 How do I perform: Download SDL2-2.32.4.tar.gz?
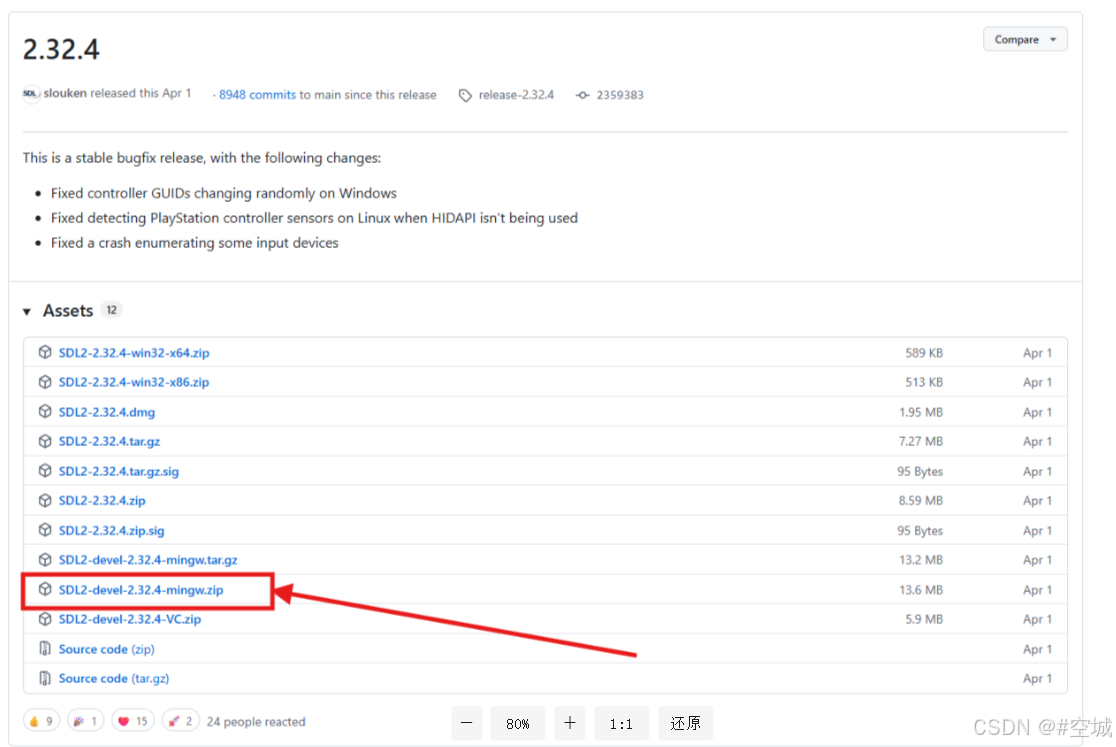pyautogui.click(x=110, y=442)
